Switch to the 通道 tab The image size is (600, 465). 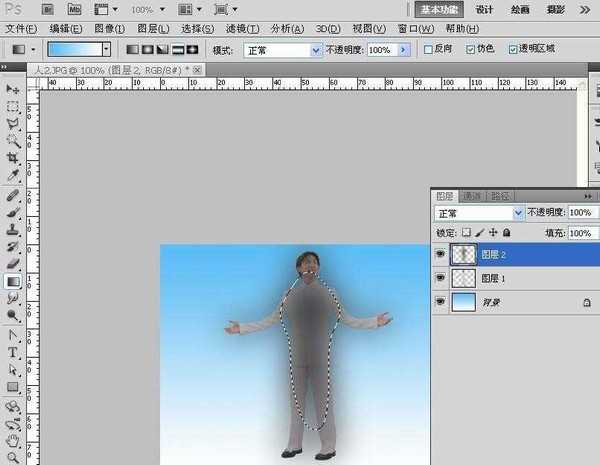pos(472,196)
